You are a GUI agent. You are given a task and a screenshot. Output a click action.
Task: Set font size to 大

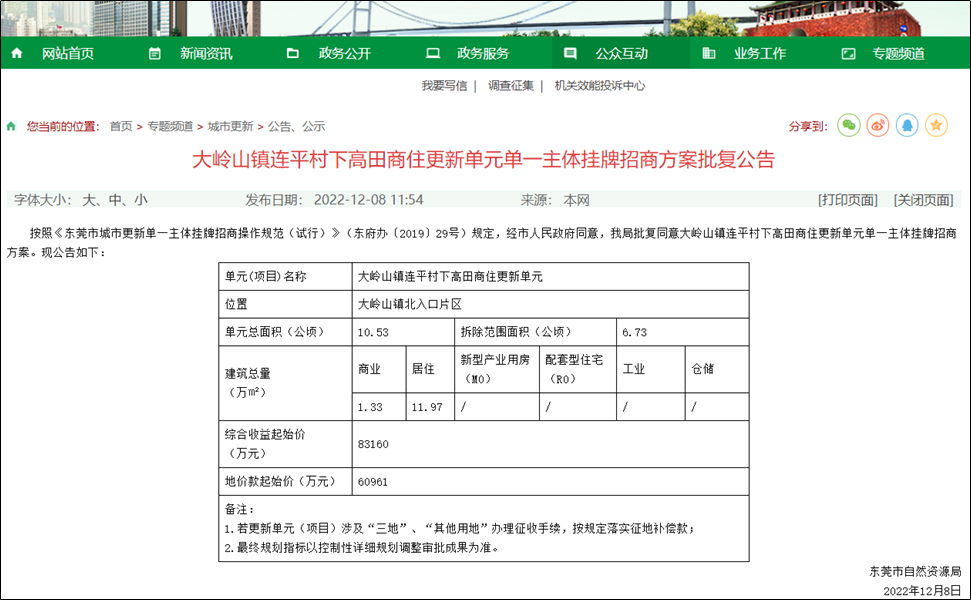89,200
